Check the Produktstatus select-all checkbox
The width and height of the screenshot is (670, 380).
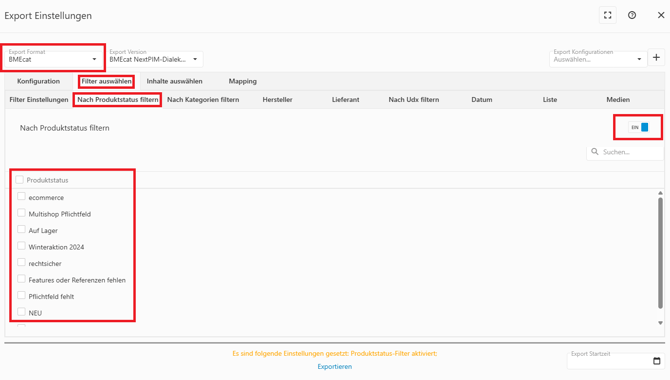(x=19, y=180)
